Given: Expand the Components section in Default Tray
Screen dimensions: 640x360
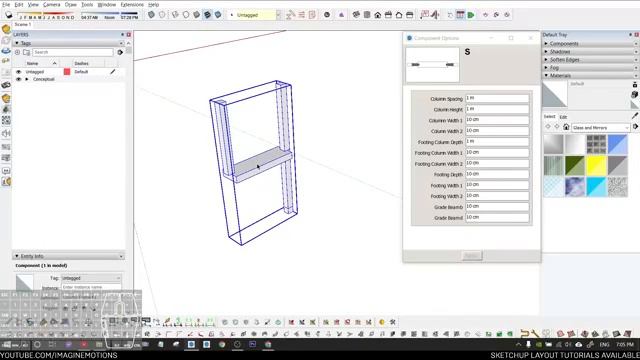Looking at the screenshot, I should (x=590, y=44).
